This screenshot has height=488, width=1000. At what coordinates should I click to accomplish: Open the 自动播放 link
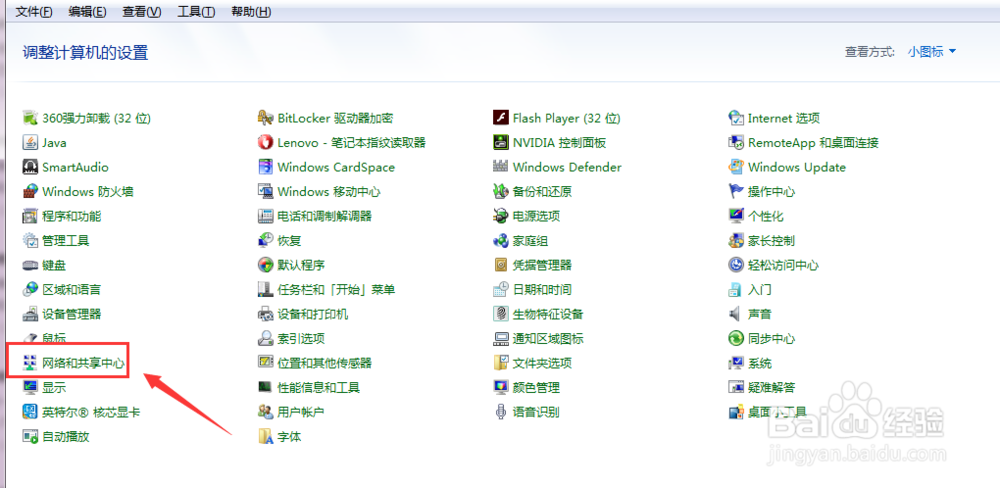(66, 437)
